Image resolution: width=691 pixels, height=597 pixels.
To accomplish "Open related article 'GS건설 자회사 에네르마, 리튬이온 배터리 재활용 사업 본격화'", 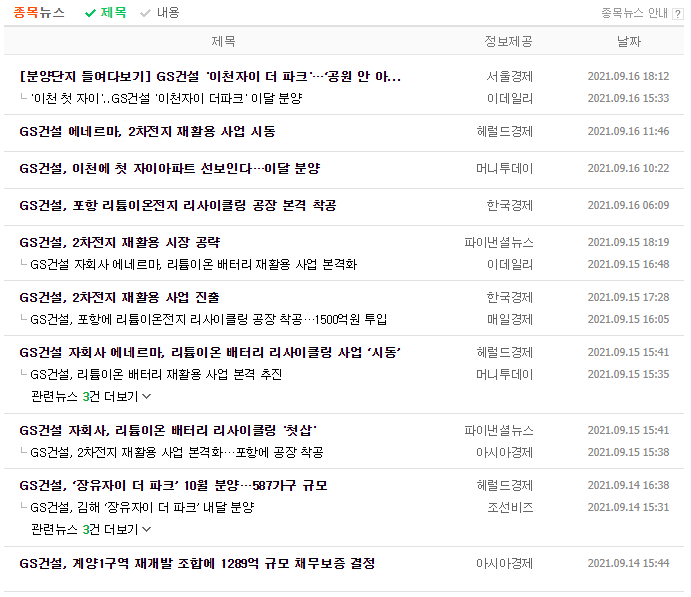I will point(193,264).
